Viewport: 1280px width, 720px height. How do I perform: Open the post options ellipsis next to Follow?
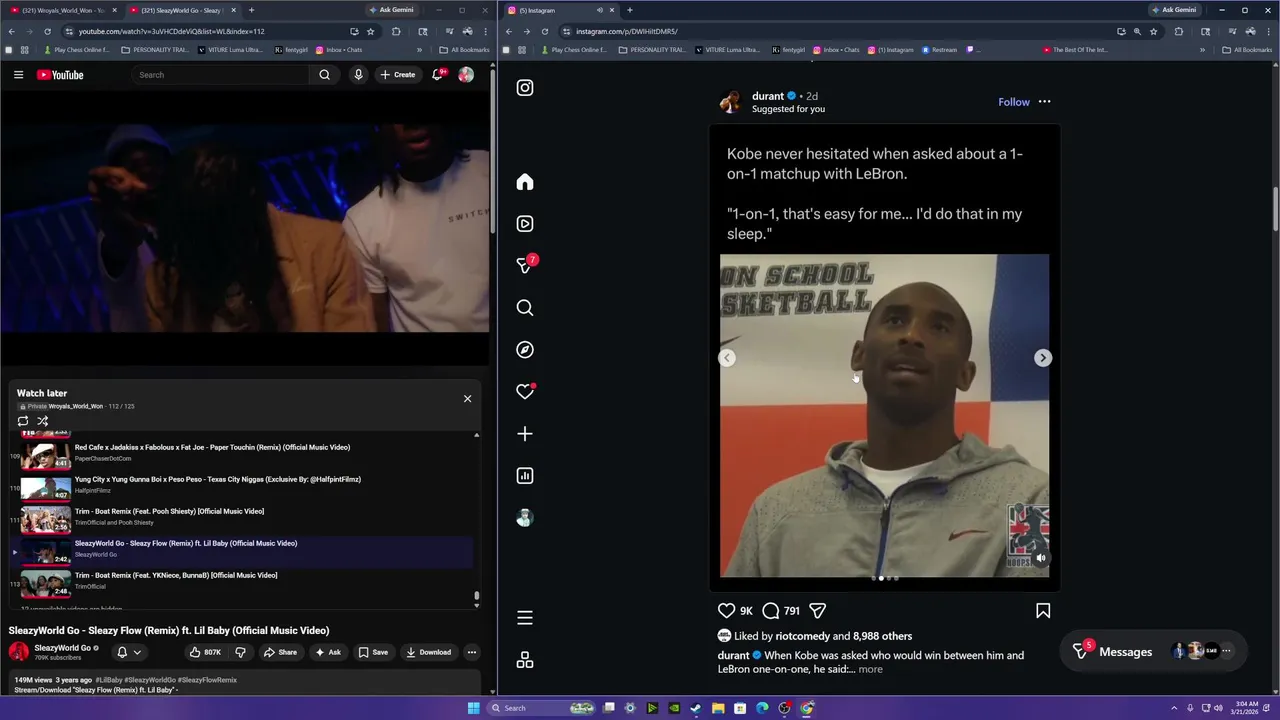coord(1044,102)
